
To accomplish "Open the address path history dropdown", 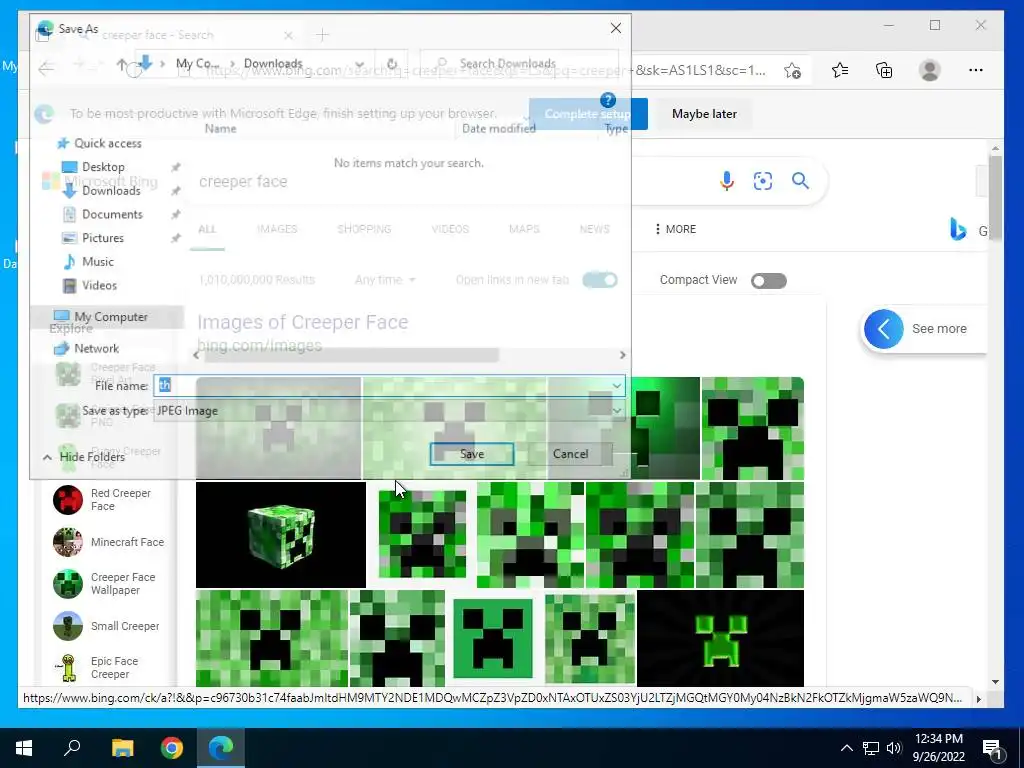I will (x=359, y=64).
